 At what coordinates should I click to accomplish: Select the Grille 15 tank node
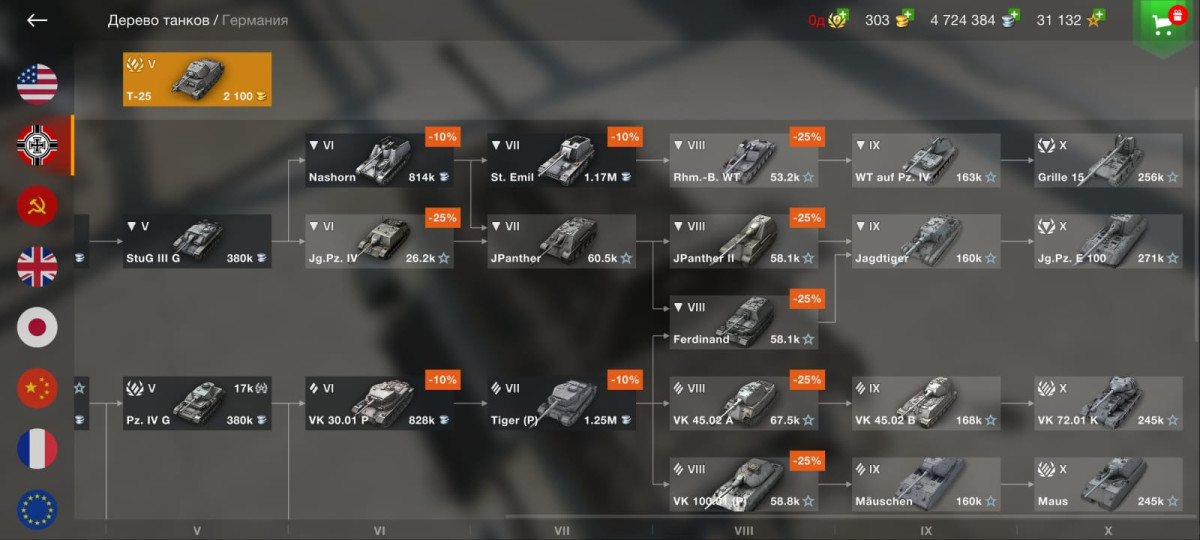click(x=1107, y=160)
